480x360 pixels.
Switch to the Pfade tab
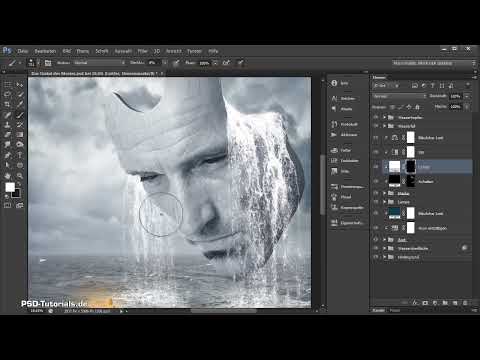pos(395,310)
